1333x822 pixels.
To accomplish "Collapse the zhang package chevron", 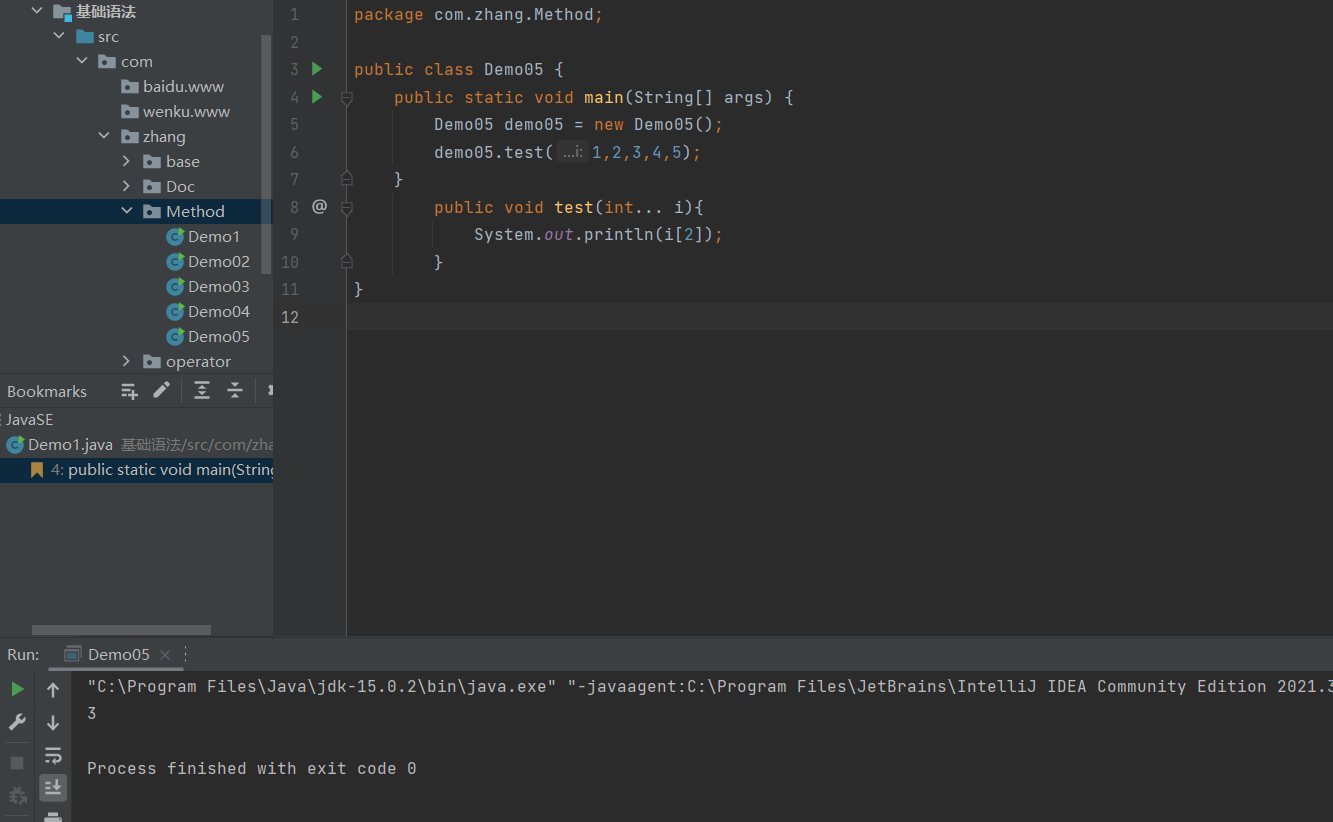I will [104, 136].
